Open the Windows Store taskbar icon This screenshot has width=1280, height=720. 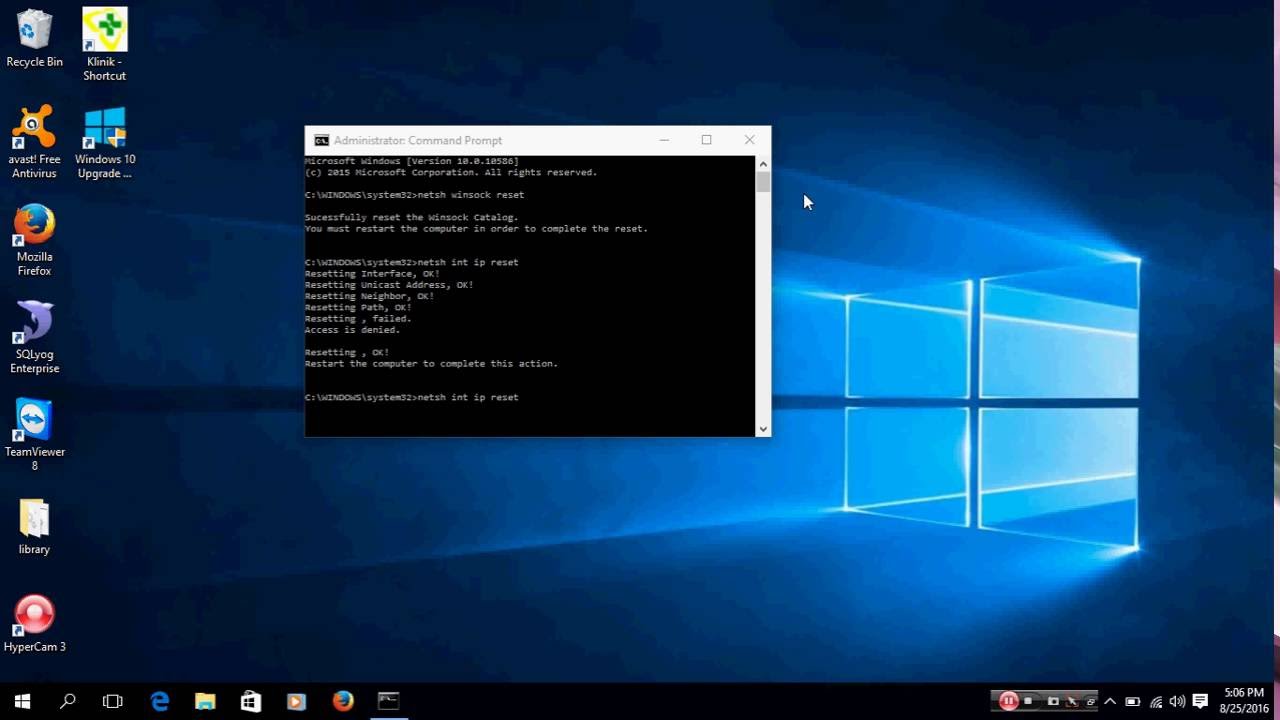[x=251, y=701]
